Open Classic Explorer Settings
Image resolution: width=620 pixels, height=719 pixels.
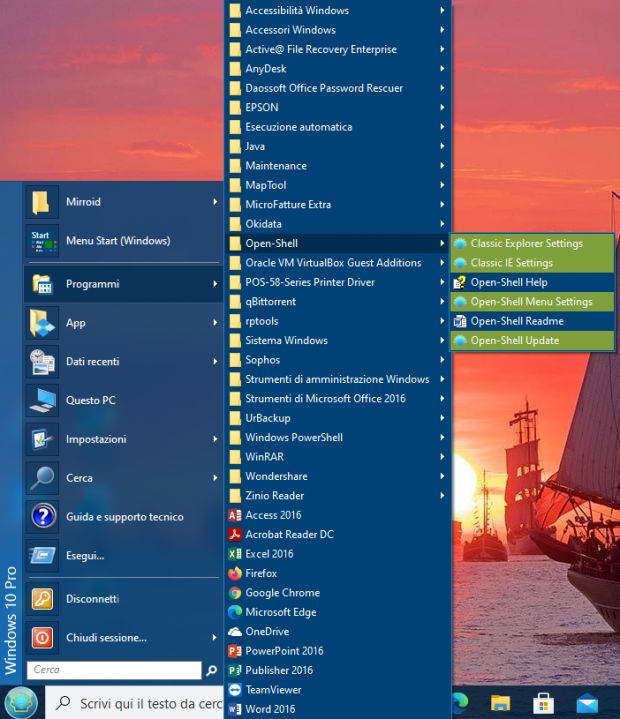coord(532,243)
